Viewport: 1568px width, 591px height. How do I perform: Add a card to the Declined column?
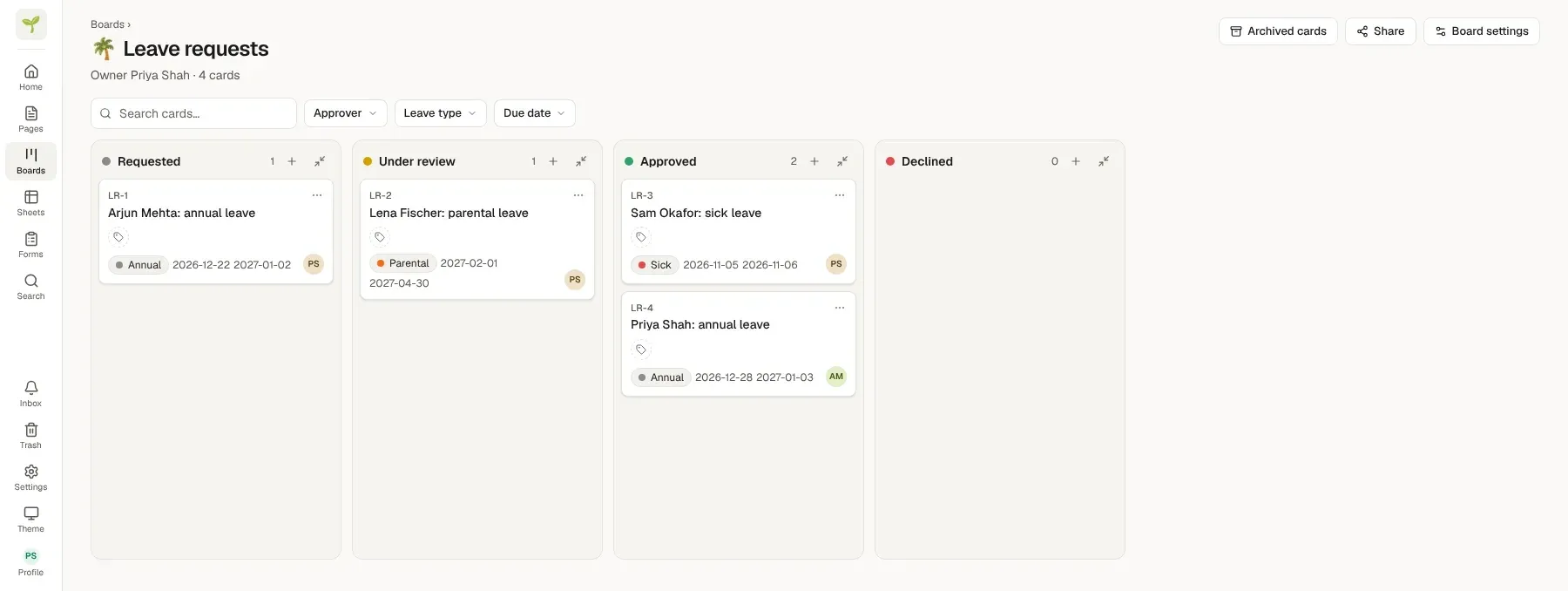1076,161
